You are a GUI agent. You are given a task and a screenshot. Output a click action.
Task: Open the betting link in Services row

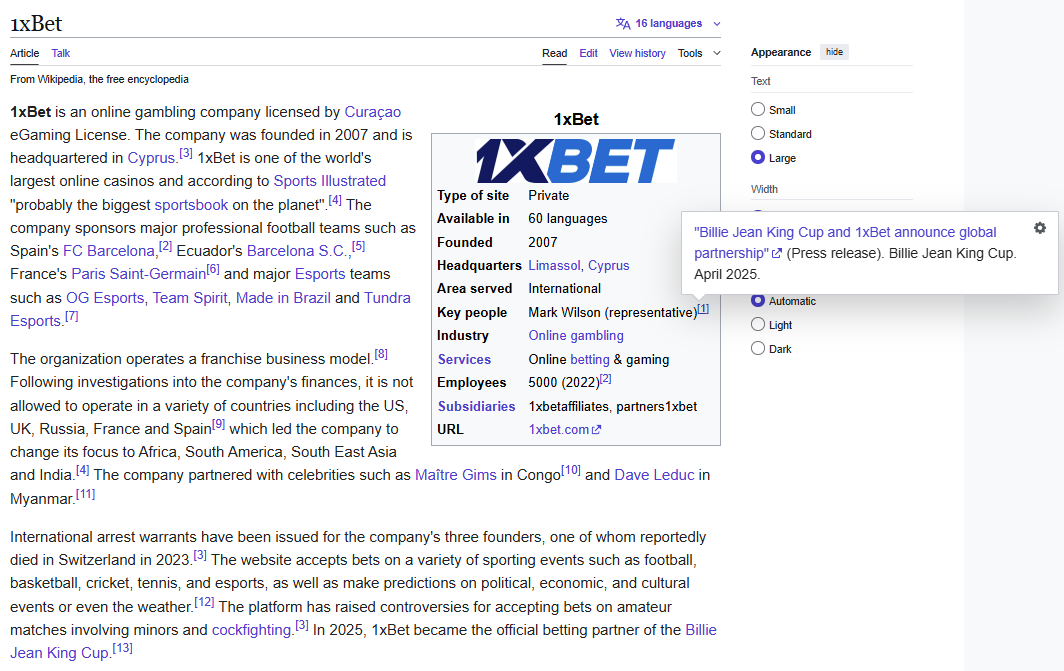[590, 360]
